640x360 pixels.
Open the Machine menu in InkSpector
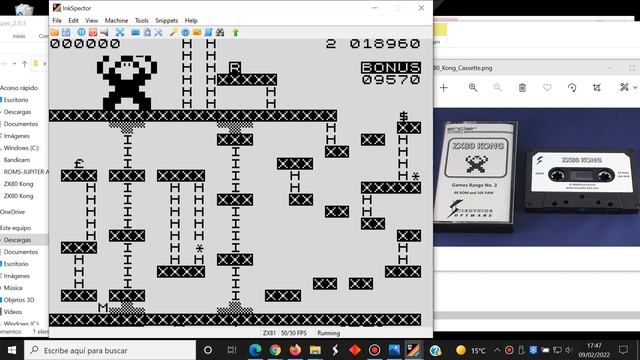[x=116, y=20]
